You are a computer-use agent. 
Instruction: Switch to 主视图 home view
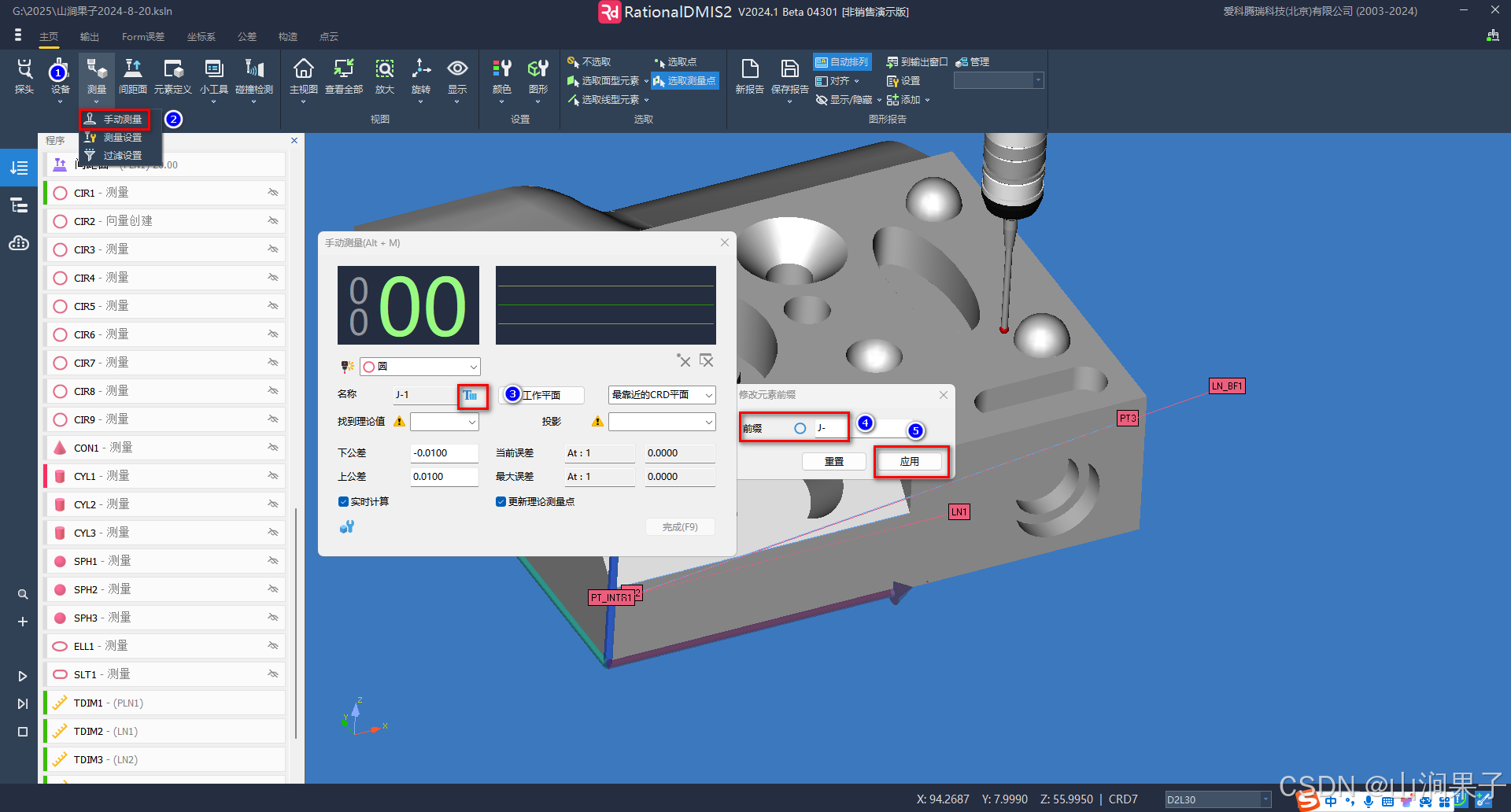pyautogui.click(x=303, y=77)
